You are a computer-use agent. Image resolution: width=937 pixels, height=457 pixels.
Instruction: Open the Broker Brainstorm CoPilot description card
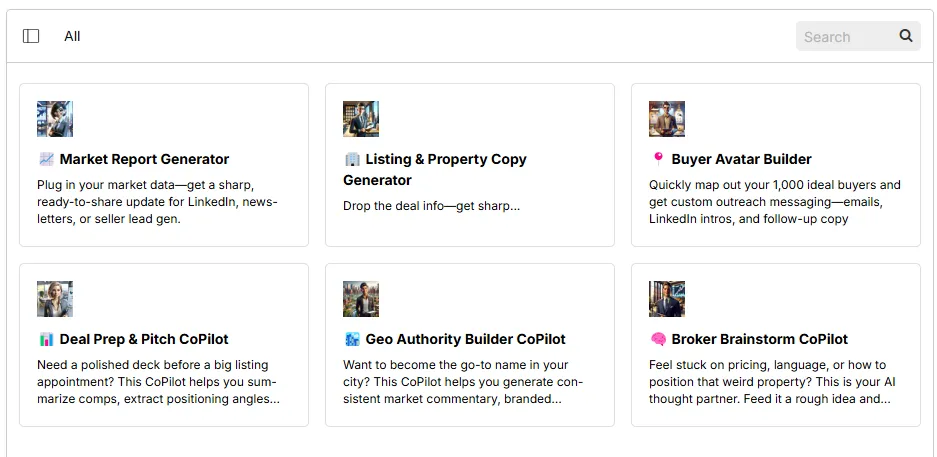pyautogui.click(x=776, y=345)
